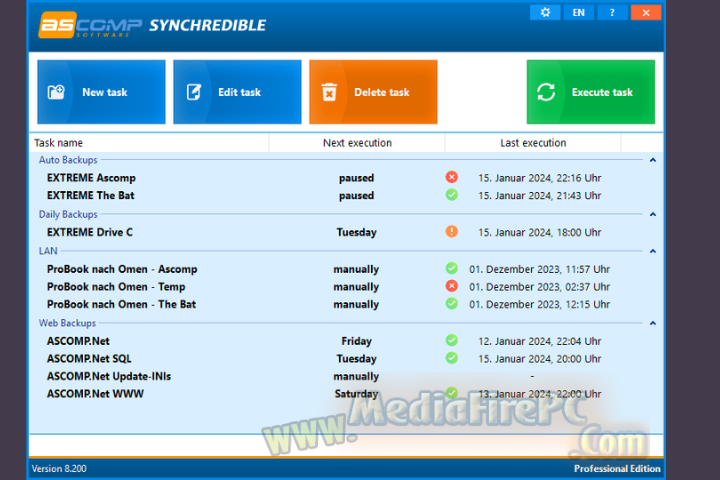Click the LAN group label

(48, 251)
